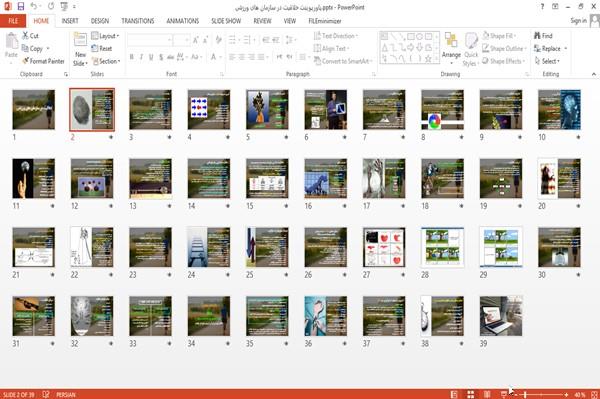Expand the Select dropdown
600x399 pixels.
pyautogui.click(x=547, y=61)
